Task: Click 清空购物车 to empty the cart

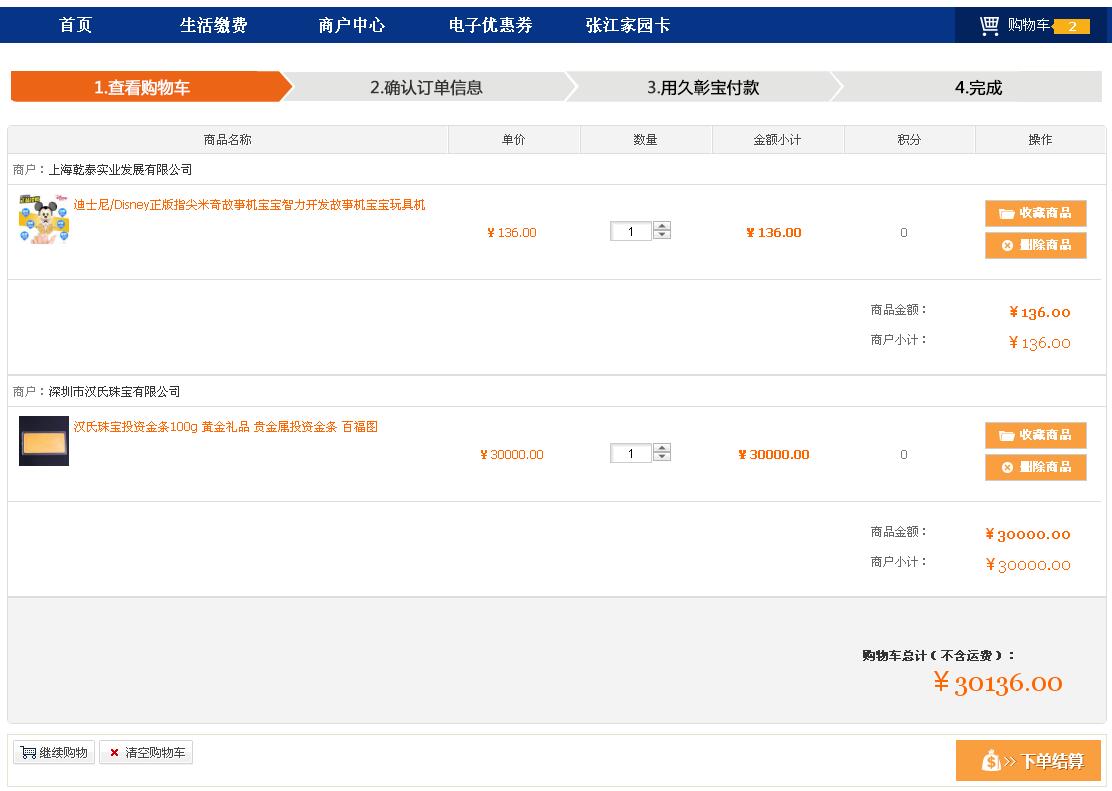Action: point(146,753)
